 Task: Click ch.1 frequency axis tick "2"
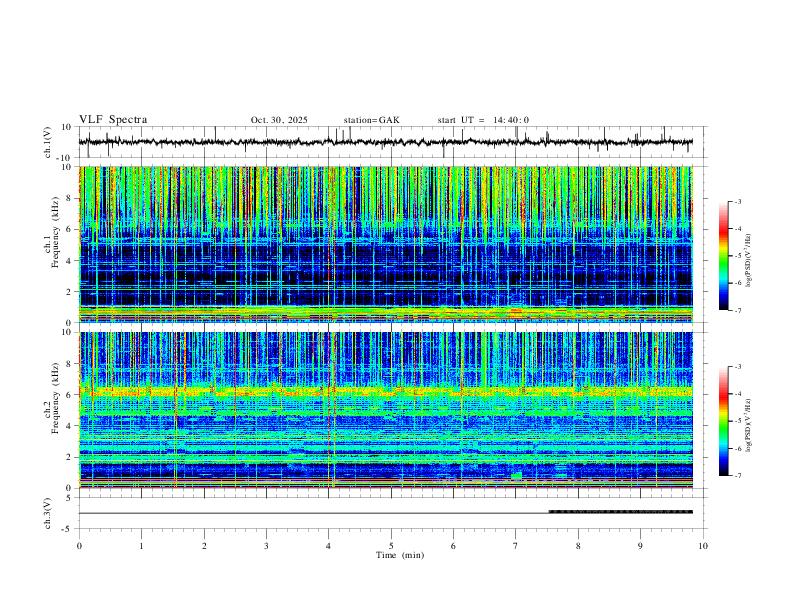(70, 291)
